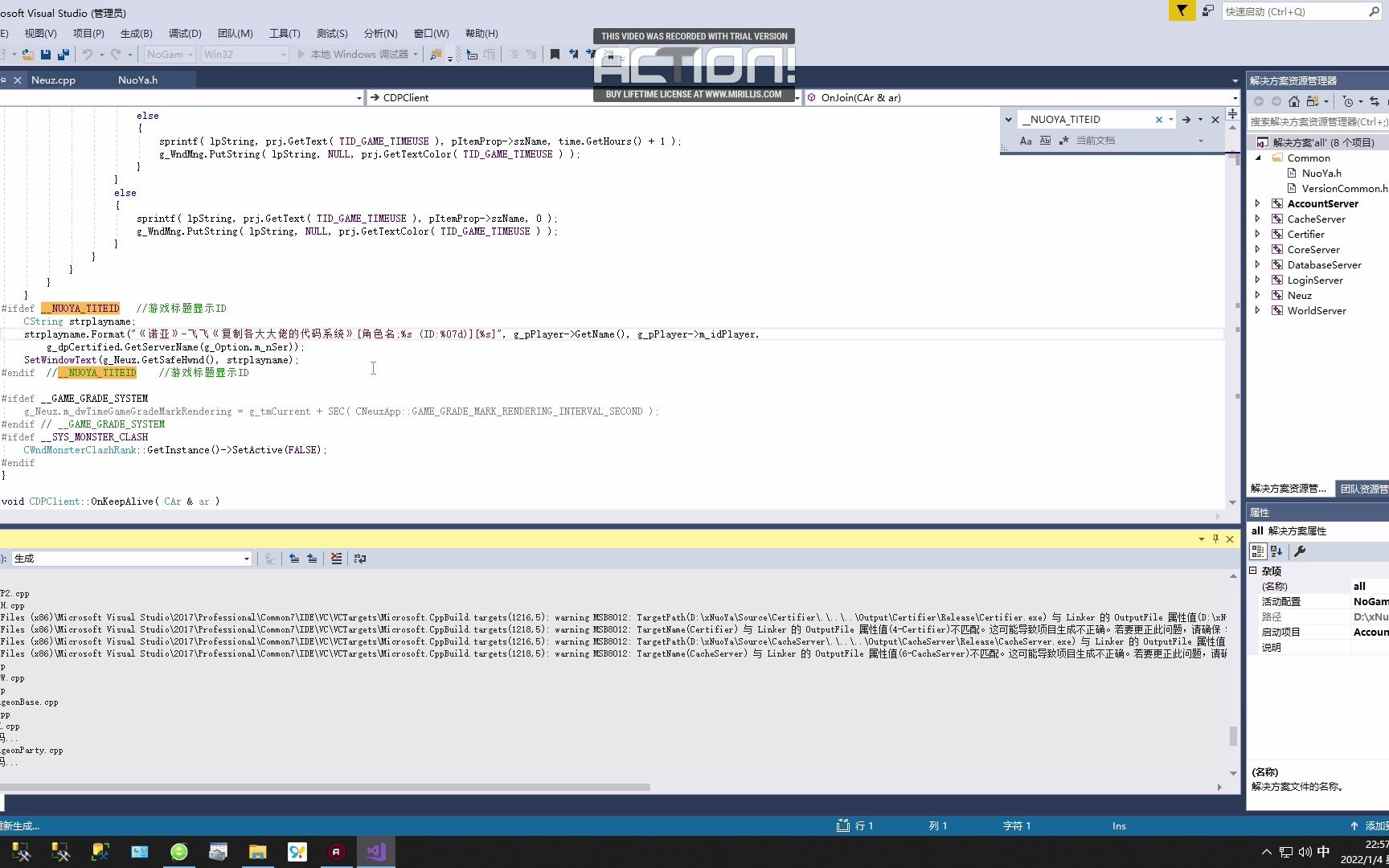
Task: Find next arrow in search box
Action: [1186, 120]
